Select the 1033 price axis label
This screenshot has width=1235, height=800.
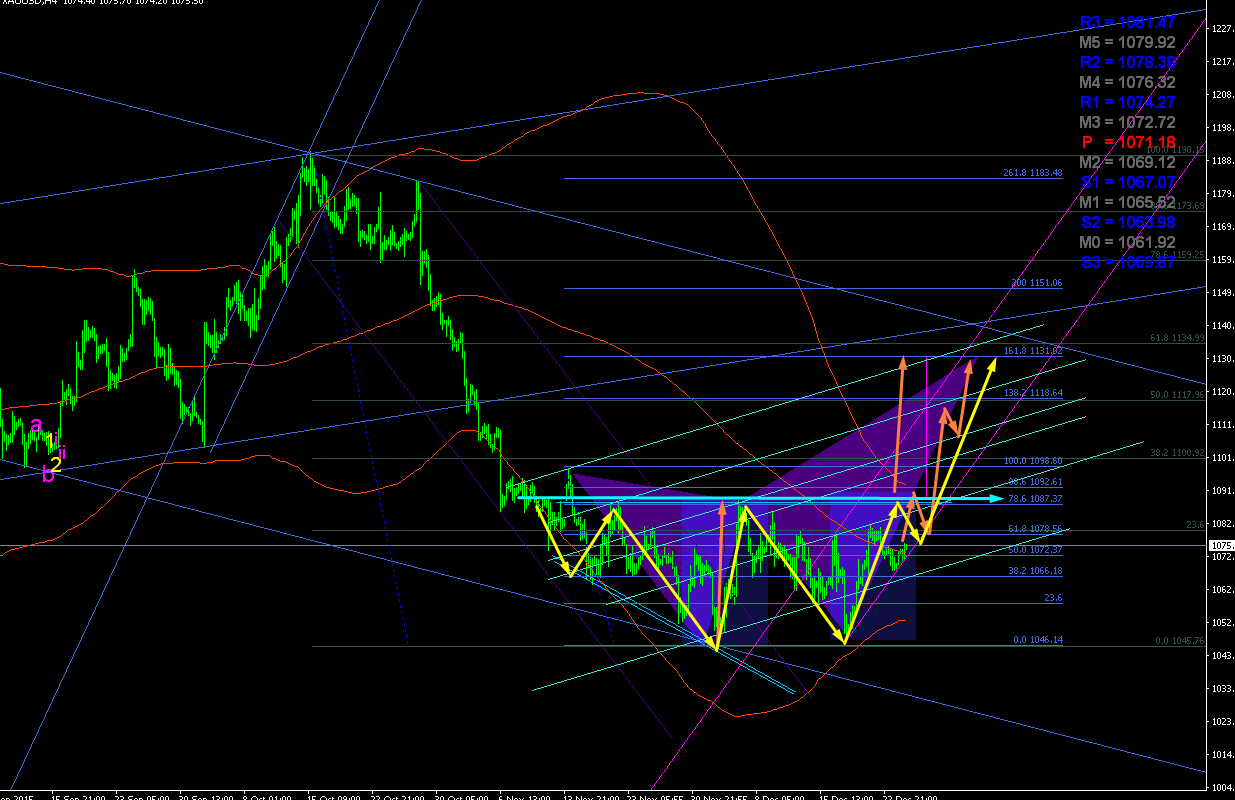(1221, 688)
